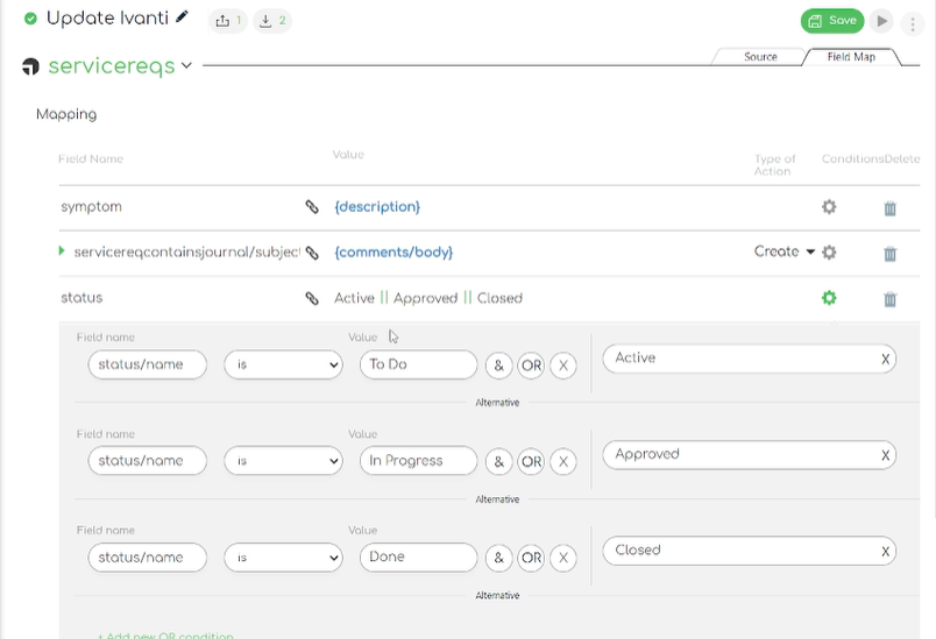Remove the Done condition with its X button

tap(563, 558)
